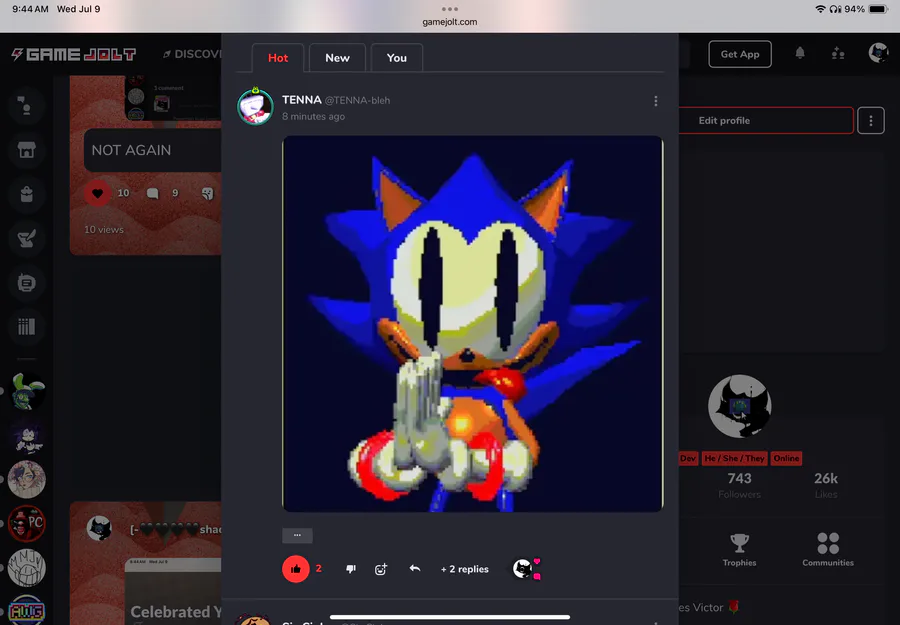Open the chat icon in left sidebar
This screenshot has width=900, height=625.
click(x=26, y=106)
